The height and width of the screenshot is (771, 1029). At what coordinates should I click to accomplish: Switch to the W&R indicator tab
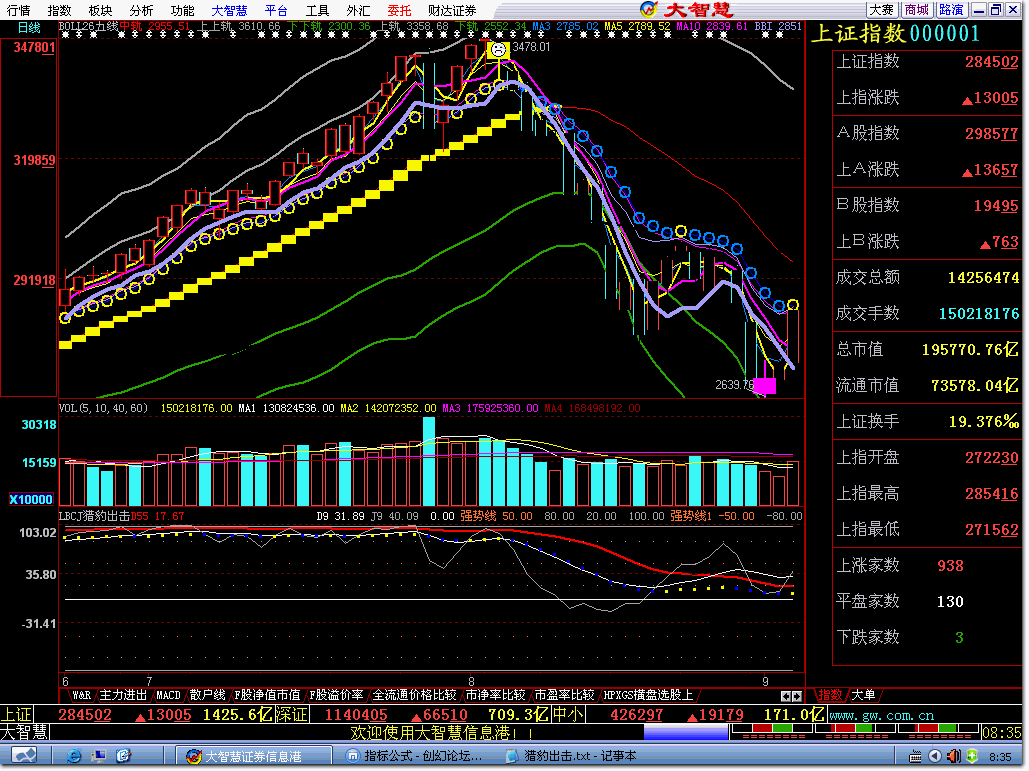click(81, 696)
